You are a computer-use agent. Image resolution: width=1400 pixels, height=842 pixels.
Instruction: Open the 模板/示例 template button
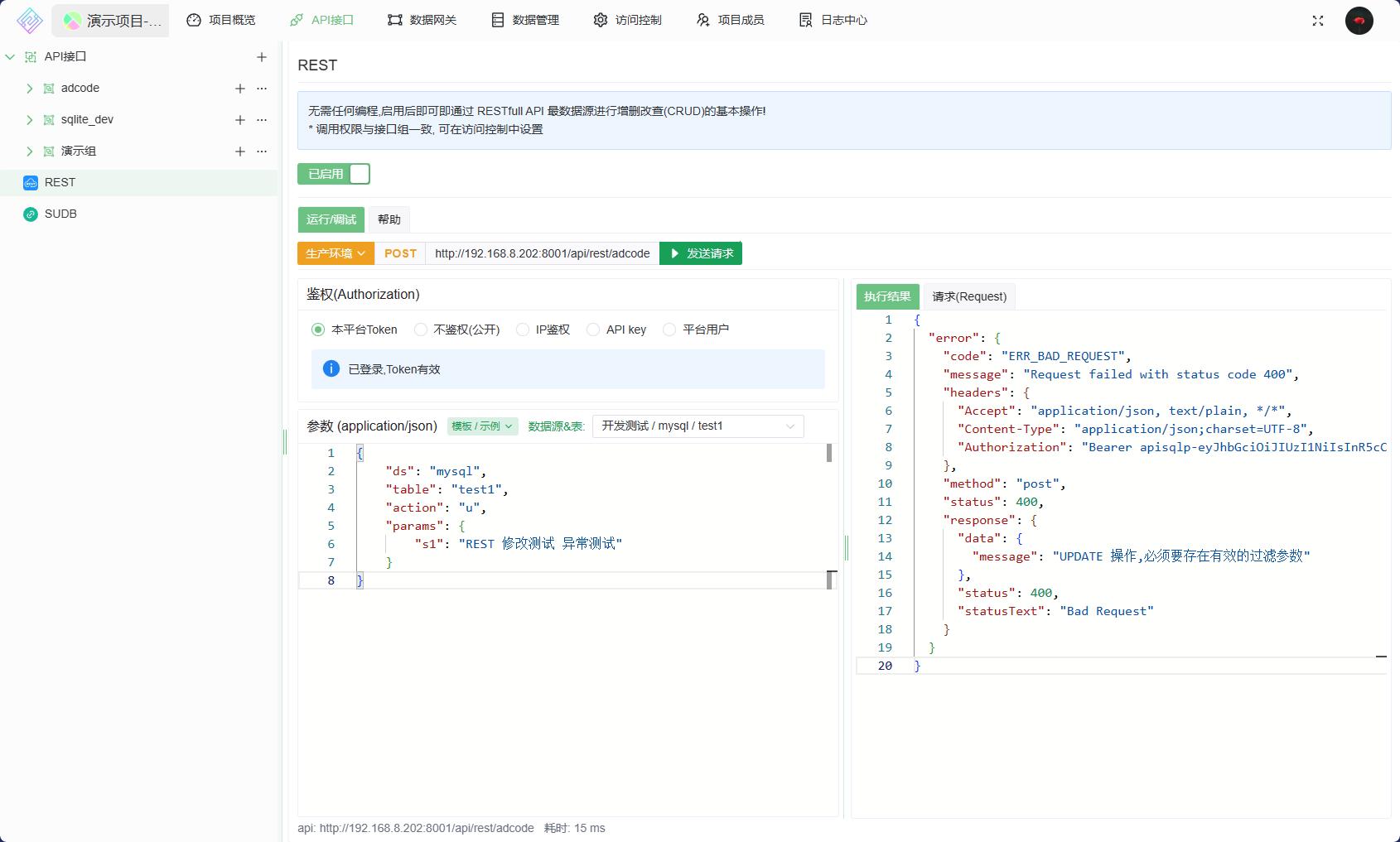tap(482, 426)
